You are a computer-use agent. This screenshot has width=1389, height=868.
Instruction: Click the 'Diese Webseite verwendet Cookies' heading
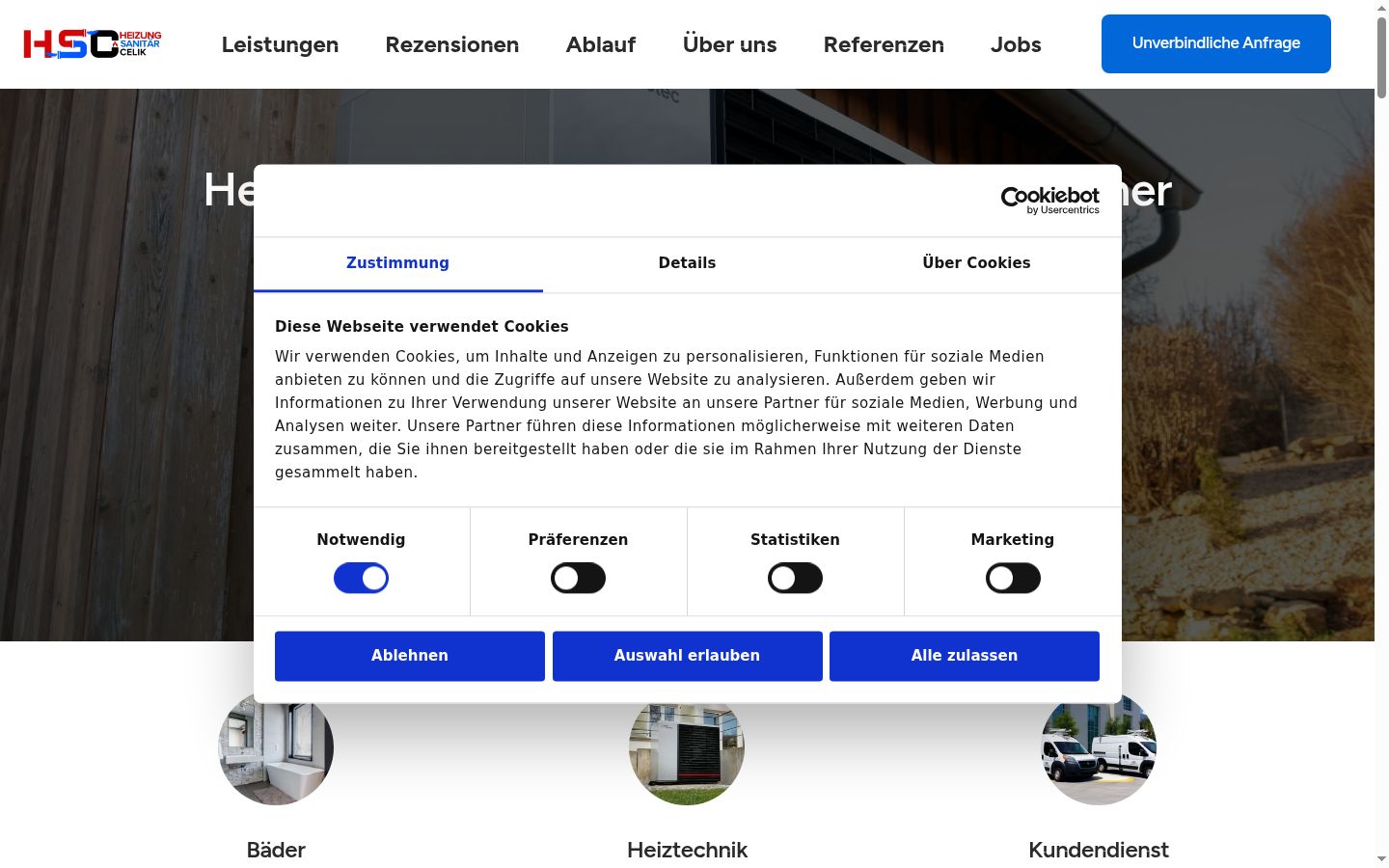click(x=422, y=327)
